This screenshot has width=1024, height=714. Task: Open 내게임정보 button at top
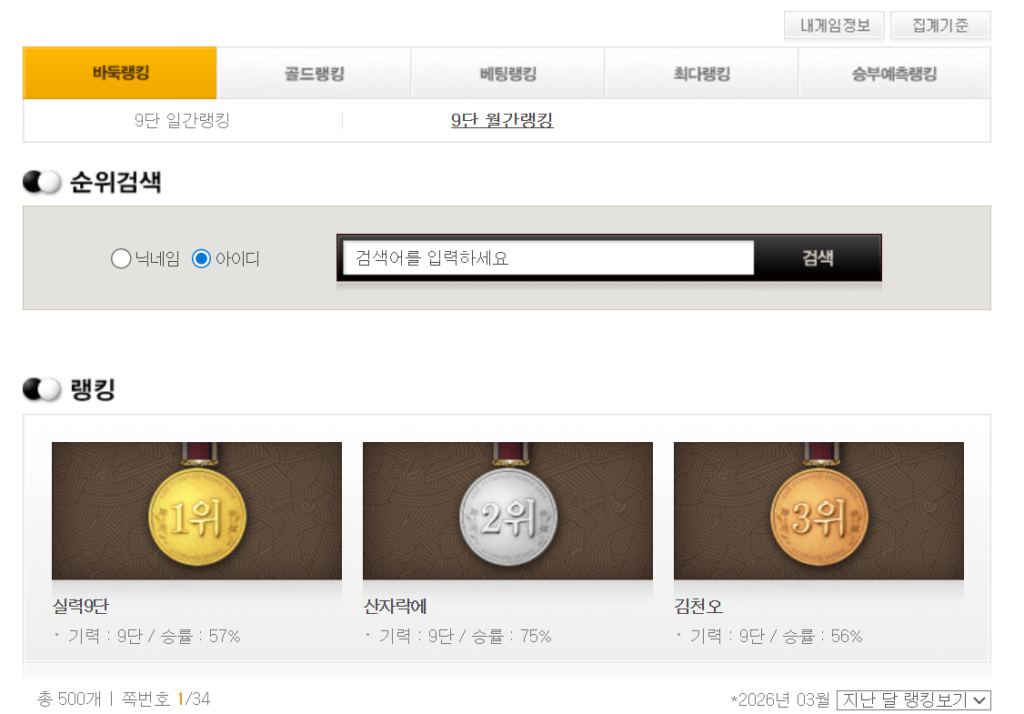834,26
